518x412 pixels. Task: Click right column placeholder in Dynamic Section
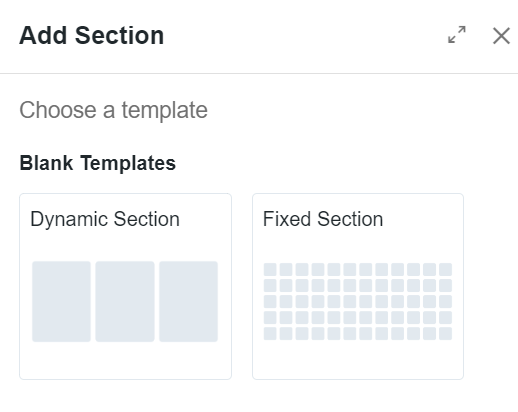click(x=188, y=301)
